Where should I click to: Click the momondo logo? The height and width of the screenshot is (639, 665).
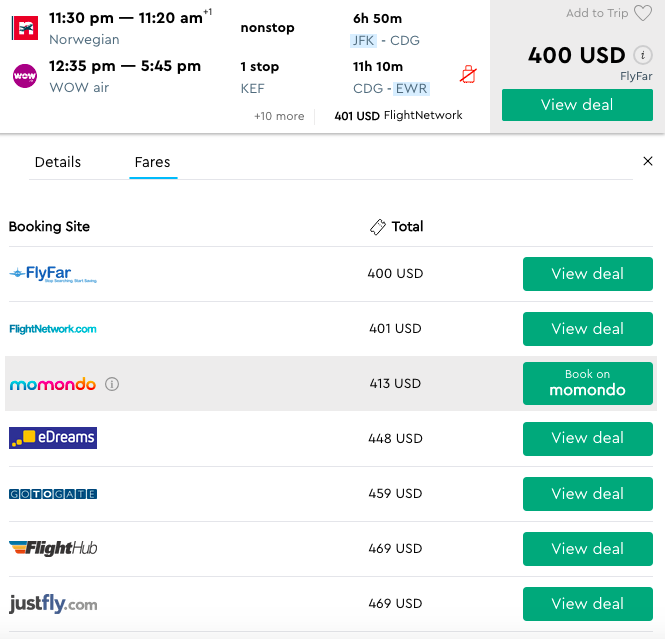53,384
